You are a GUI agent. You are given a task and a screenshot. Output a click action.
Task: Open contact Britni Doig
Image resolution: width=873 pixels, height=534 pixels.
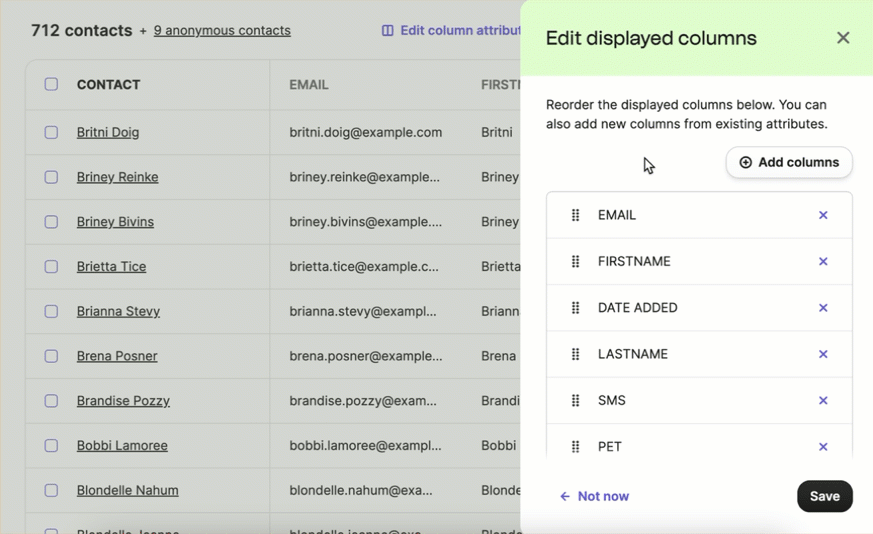click(x=108, y=133)
